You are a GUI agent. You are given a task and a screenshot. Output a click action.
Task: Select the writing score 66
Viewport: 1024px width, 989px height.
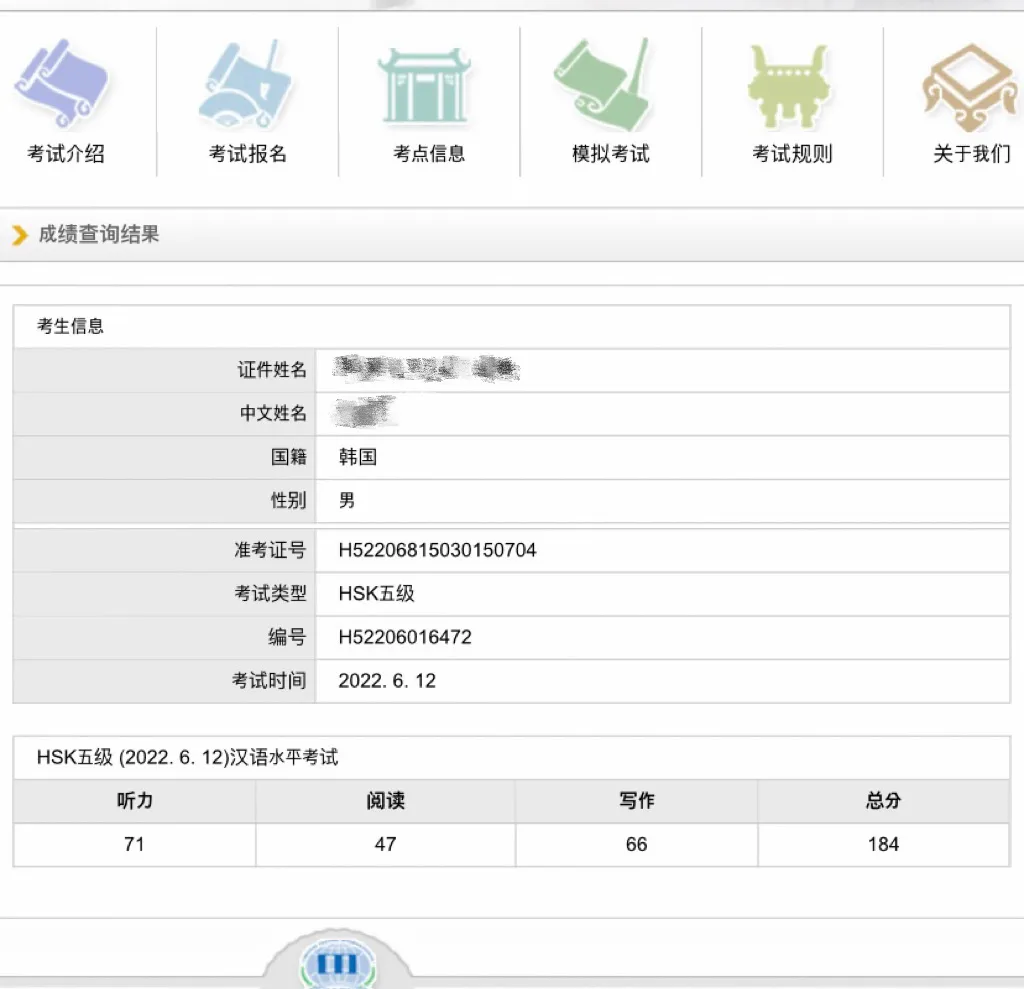pyautogui.click(x=637, y=844)
